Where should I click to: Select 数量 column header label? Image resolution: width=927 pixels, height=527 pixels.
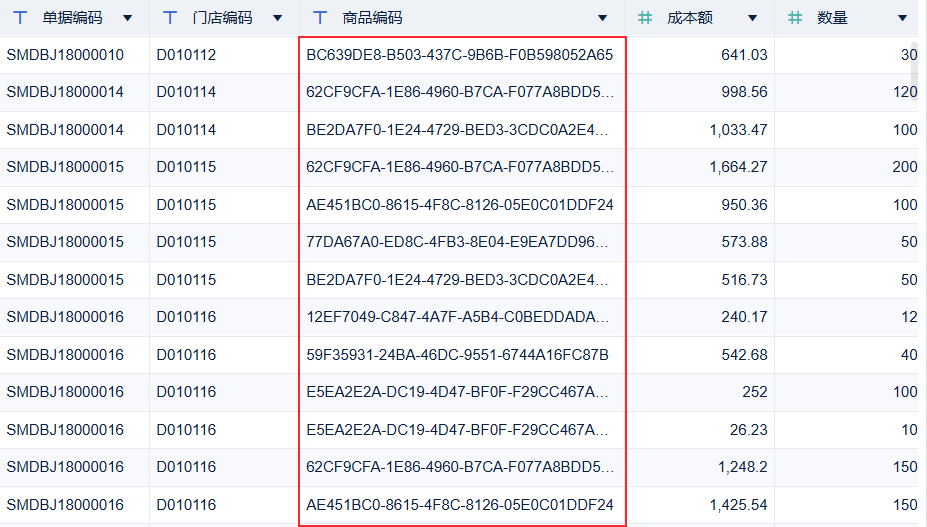(832, 18)
